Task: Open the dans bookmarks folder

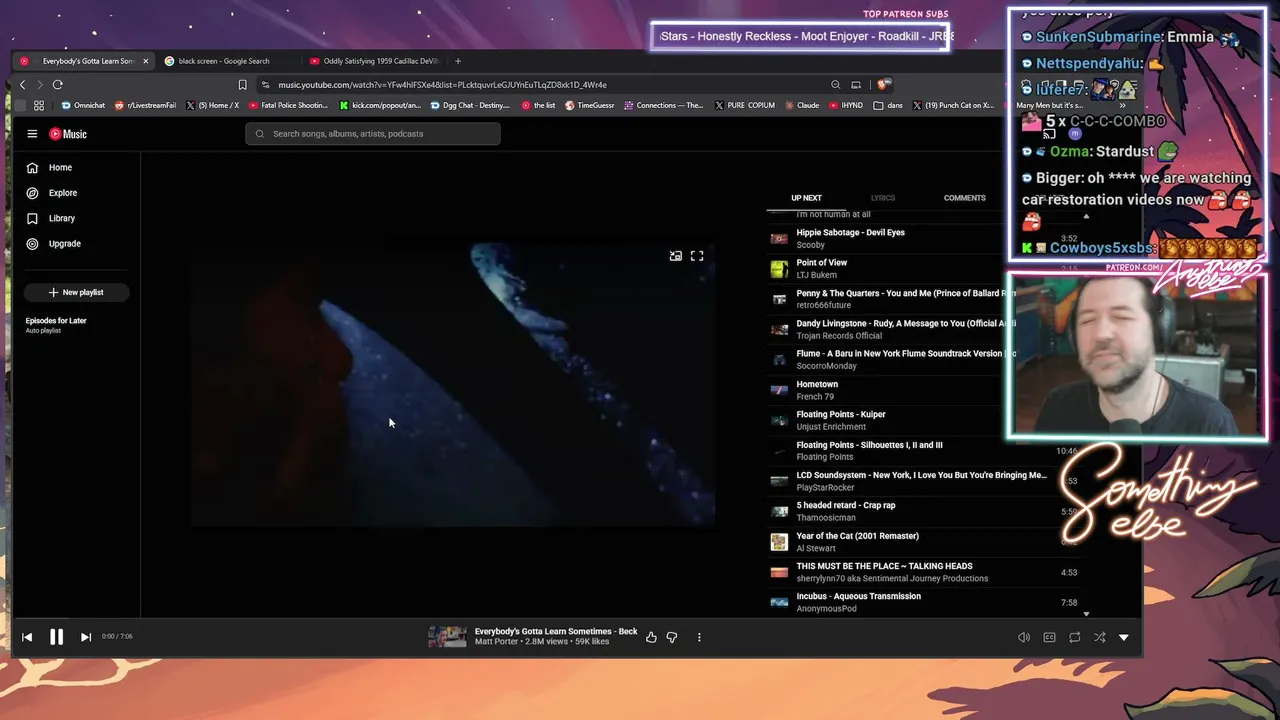Action: 889,105
